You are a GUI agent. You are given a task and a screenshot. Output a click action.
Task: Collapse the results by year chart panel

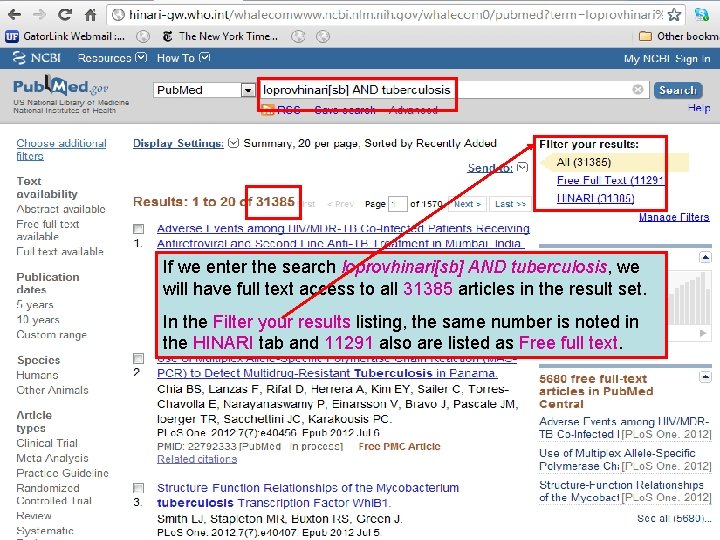[705, 257]
